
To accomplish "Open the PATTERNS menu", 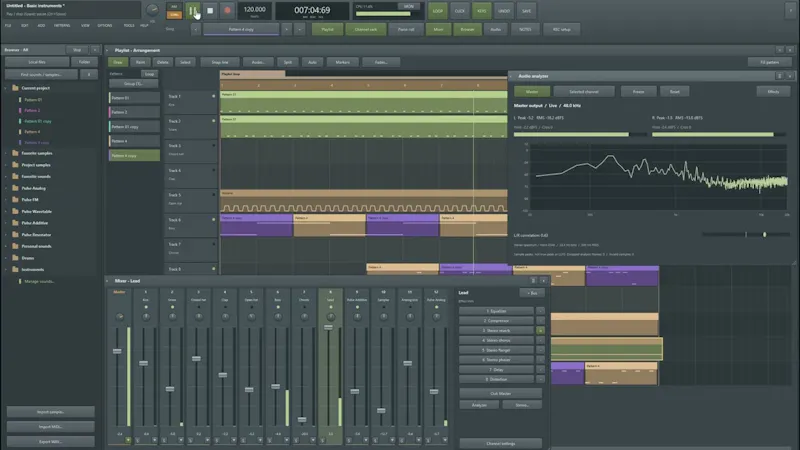I will (62, 26).
